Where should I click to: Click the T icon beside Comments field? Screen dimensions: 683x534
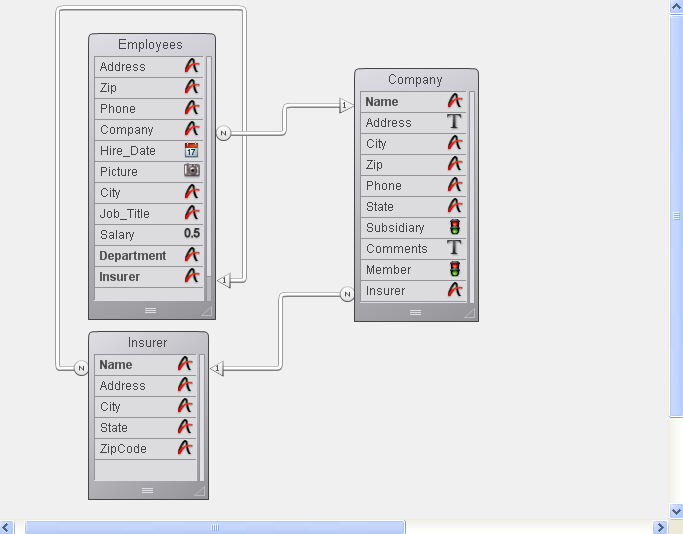coord(455,248)
